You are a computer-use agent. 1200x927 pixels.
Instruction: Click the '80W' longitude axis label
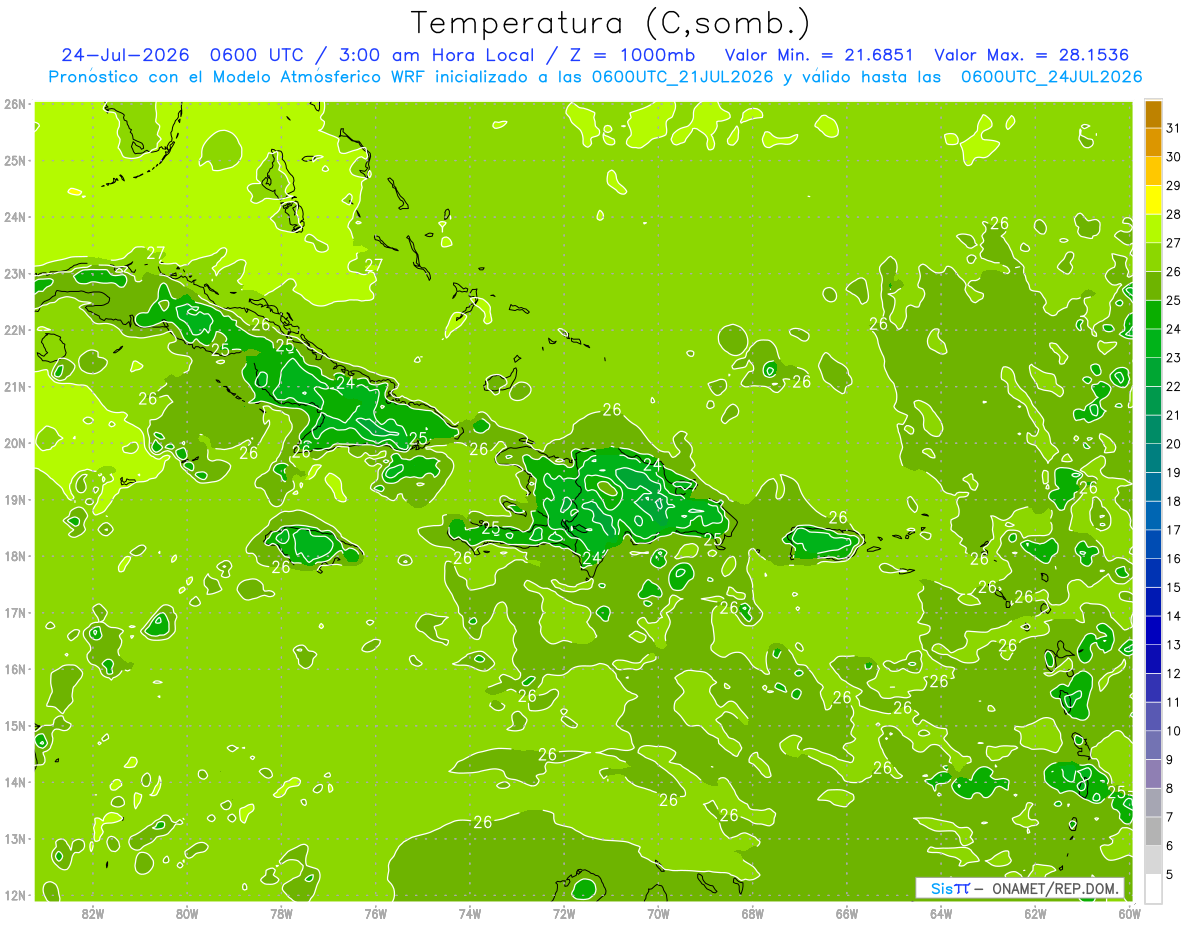[x=187, y=913]
